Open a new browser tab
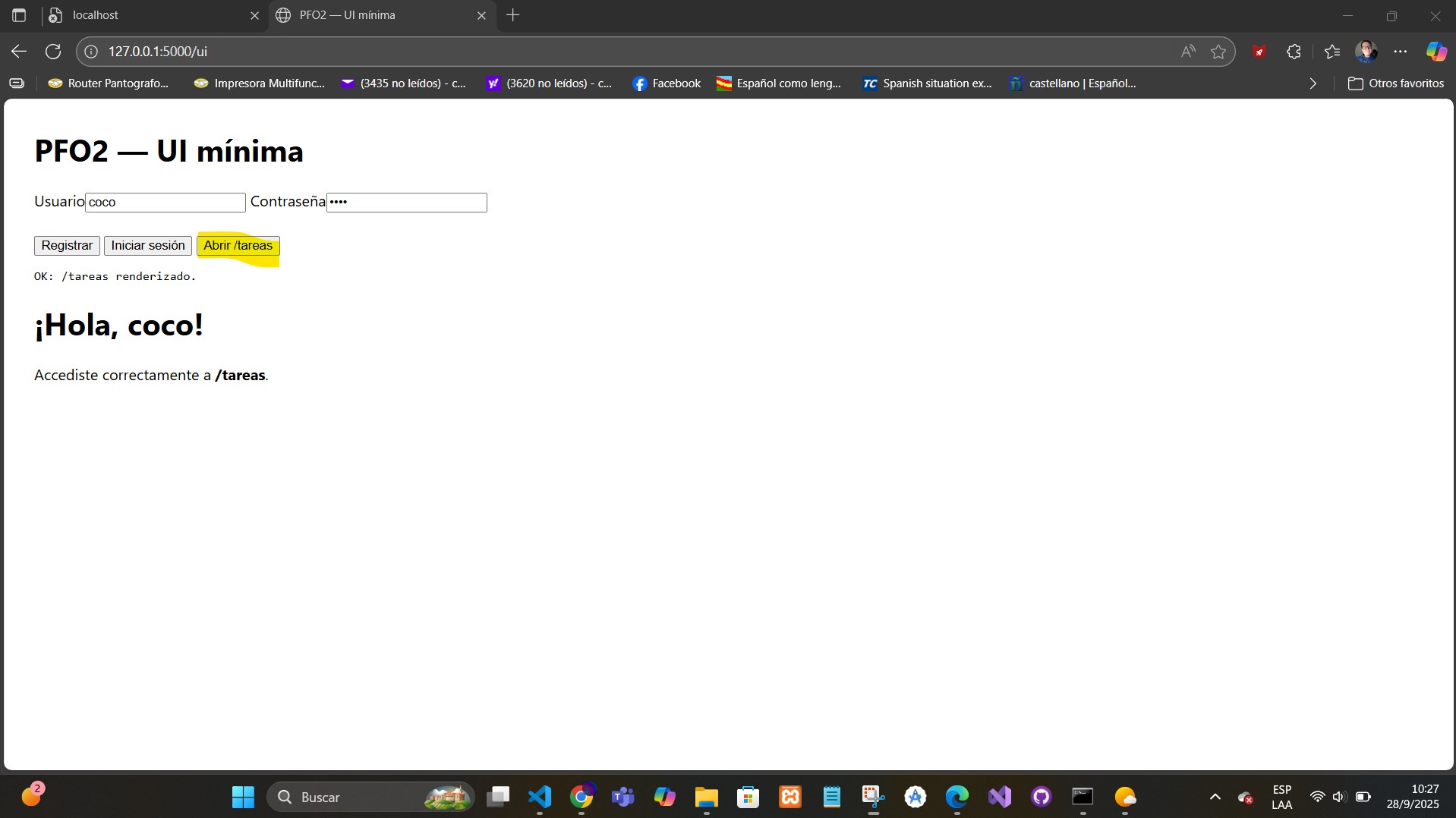This screenshot has width=1456, height=818. 513,15
